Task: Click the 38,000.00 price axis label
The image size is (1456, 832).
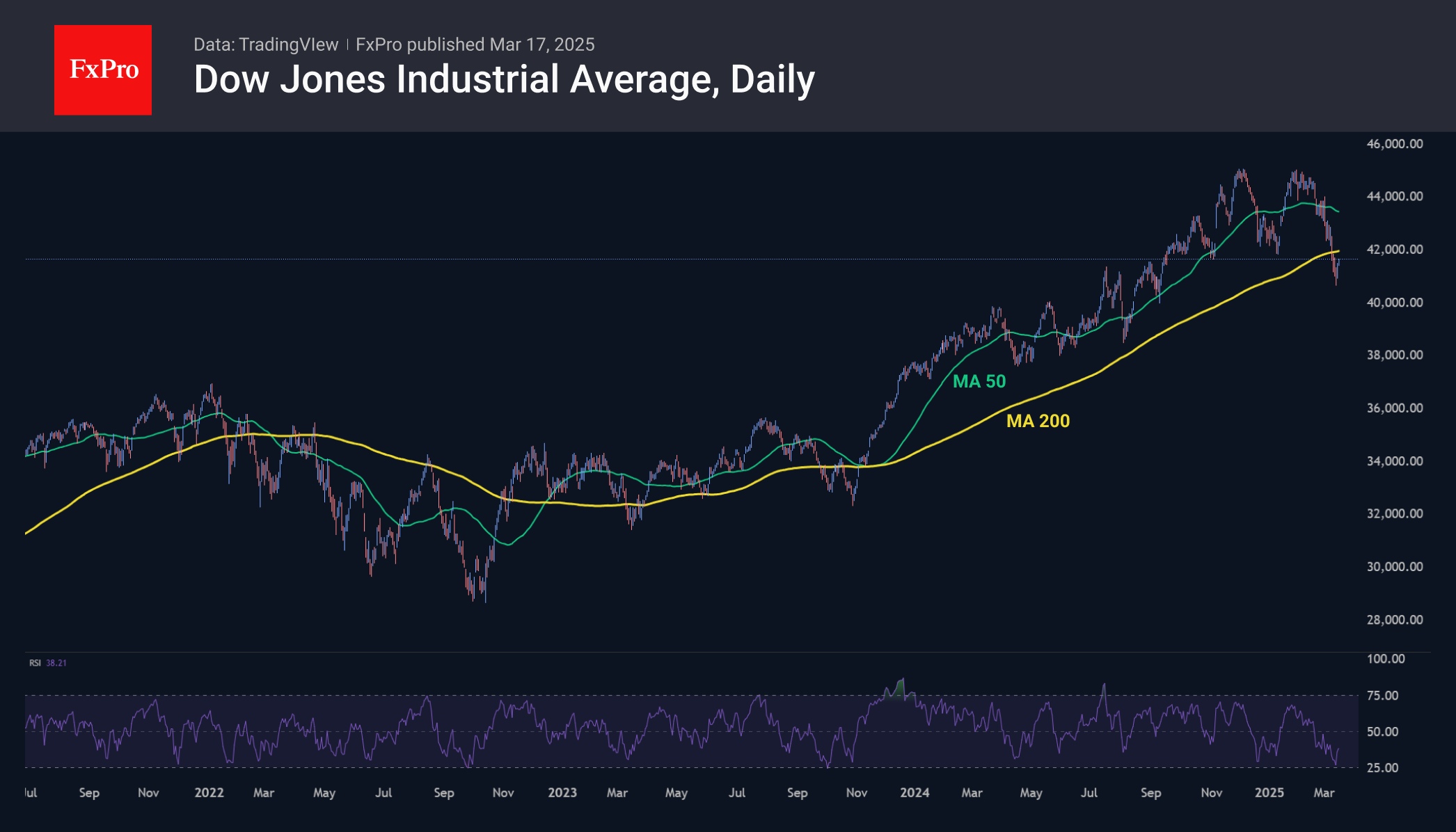Action: (1395, 355)
